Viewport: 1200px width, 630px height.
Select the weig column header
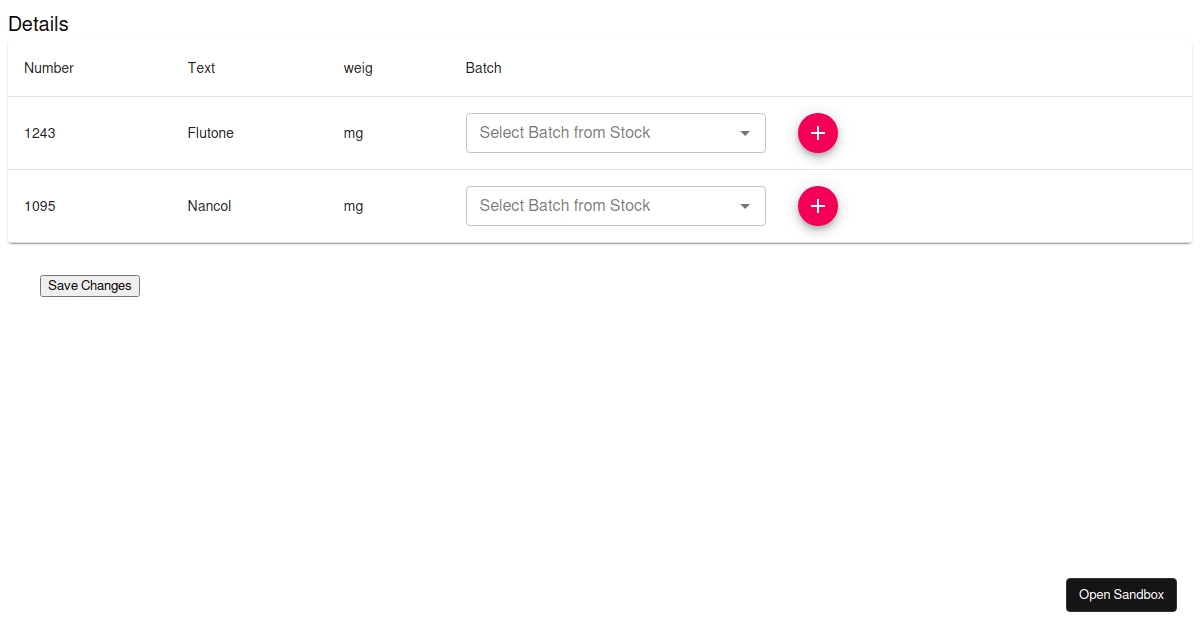[357, 68]
